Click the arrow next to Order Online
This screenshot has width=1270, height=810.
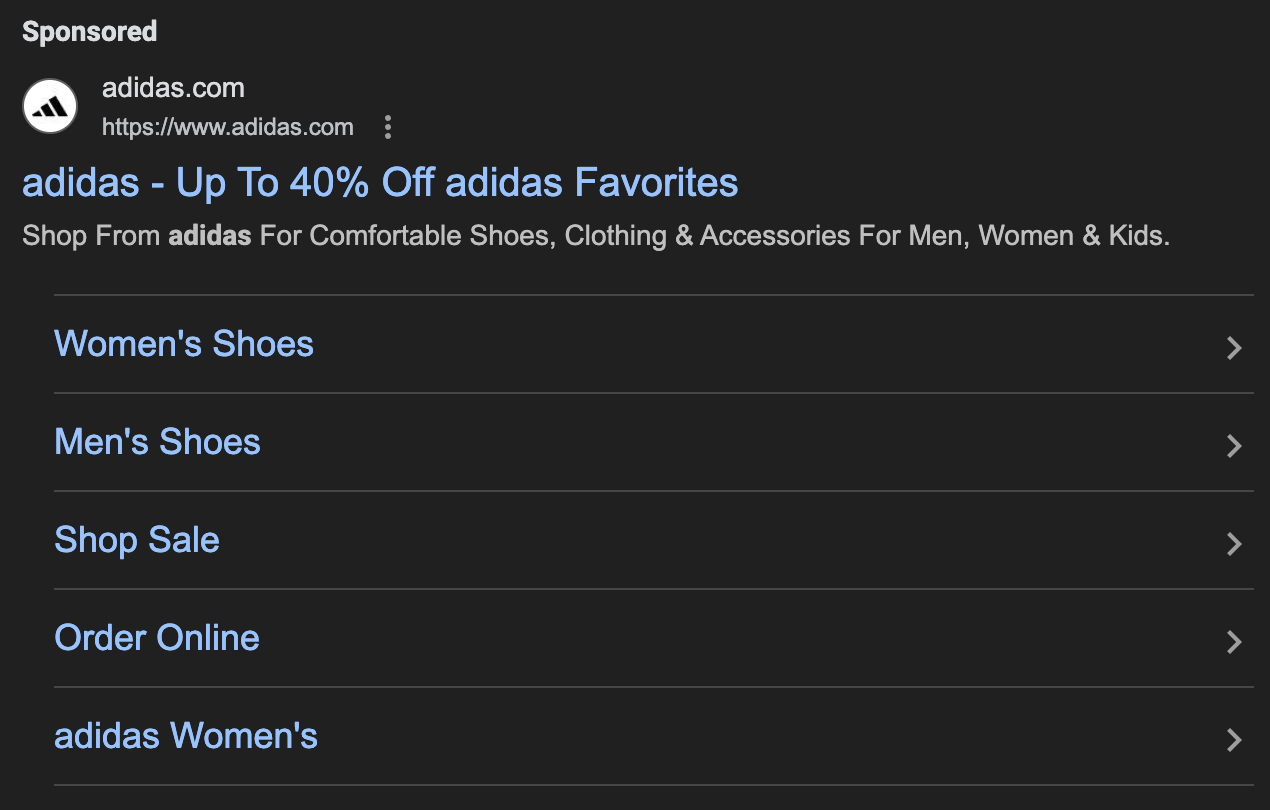tap(1234, 641)
